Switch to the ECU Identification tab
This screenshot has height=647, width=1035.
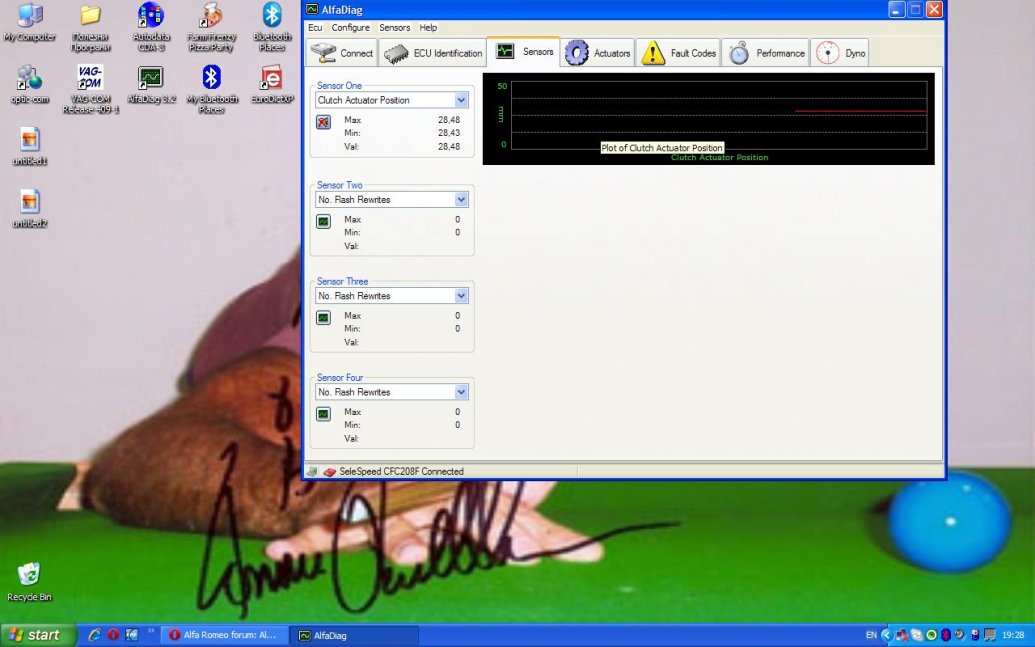(433, 53)
